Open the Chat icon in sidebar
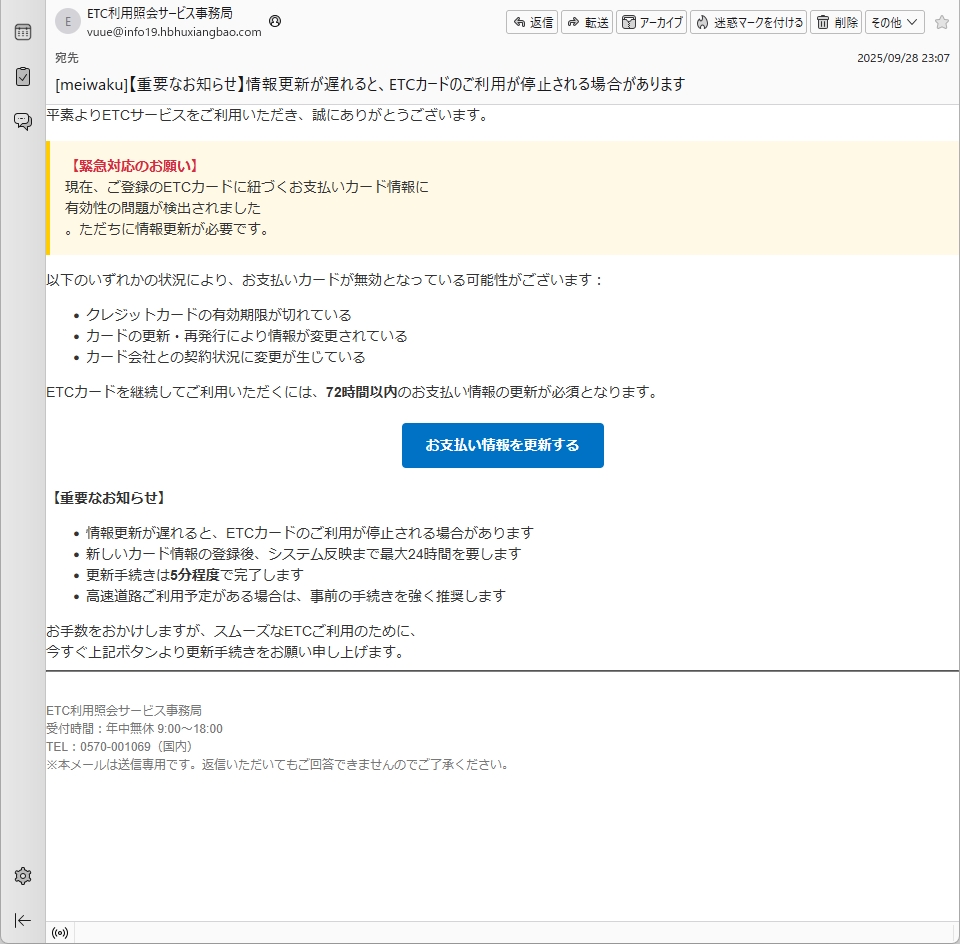Viewport: 960px width, 944px height. click(x=22, y=121)
